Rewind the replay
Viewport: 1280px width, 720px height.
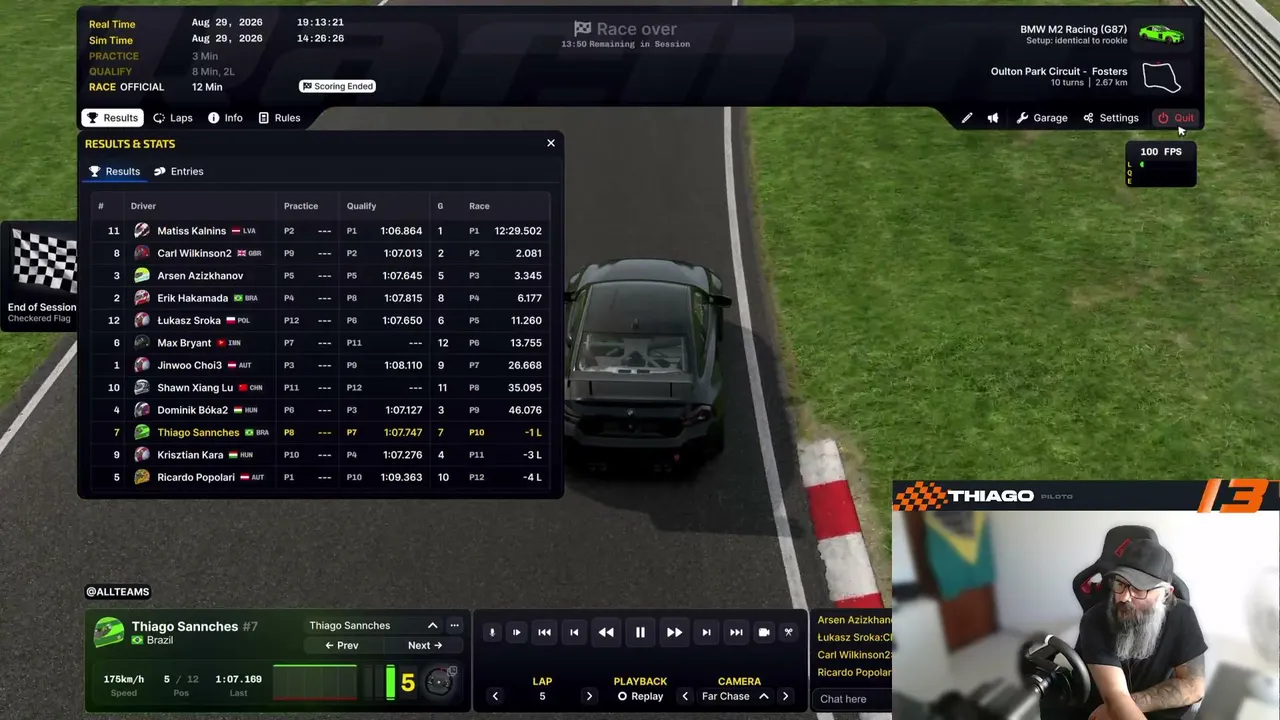tap(606, 632)
